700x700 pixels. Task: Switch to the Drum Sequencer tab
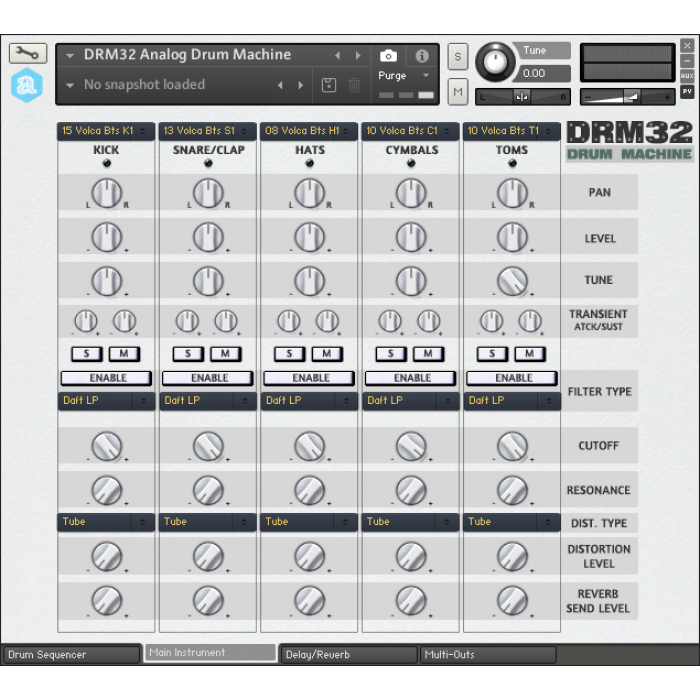coord(71,655)
